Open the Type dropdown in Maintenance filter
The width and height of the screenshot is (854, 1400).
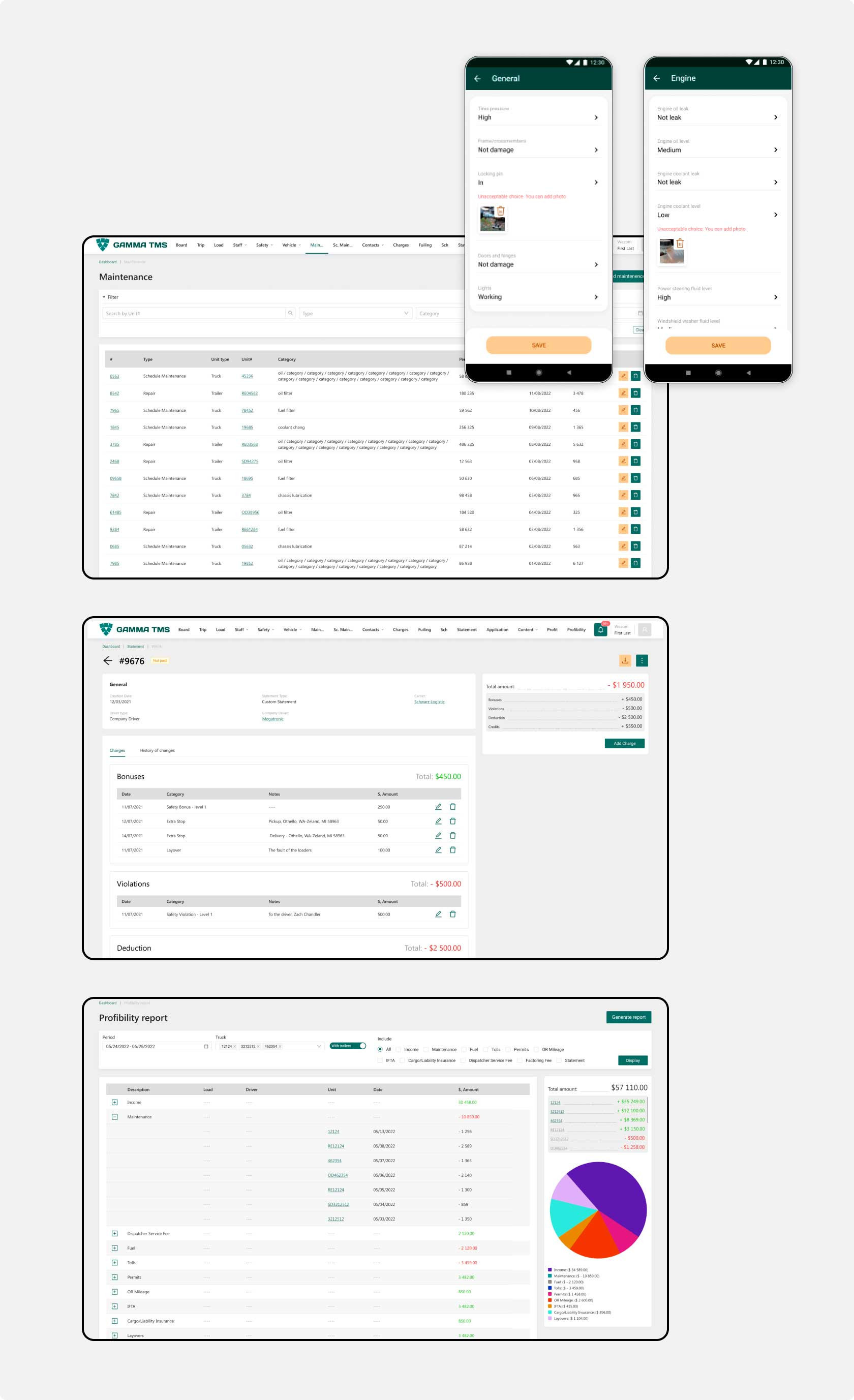[x=355, y=313]
